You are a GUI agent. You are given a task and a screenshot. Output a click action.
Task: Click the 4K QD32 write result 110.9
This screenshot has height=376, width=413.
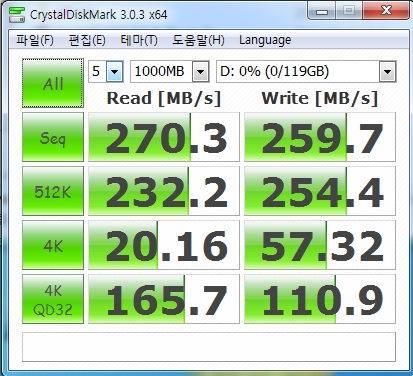[x=320, y=299]
